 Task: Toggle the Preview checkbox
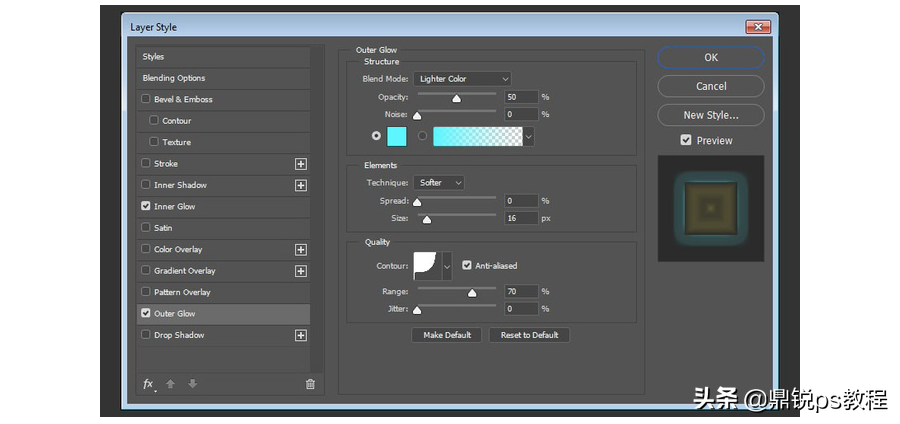pos(686,140)
